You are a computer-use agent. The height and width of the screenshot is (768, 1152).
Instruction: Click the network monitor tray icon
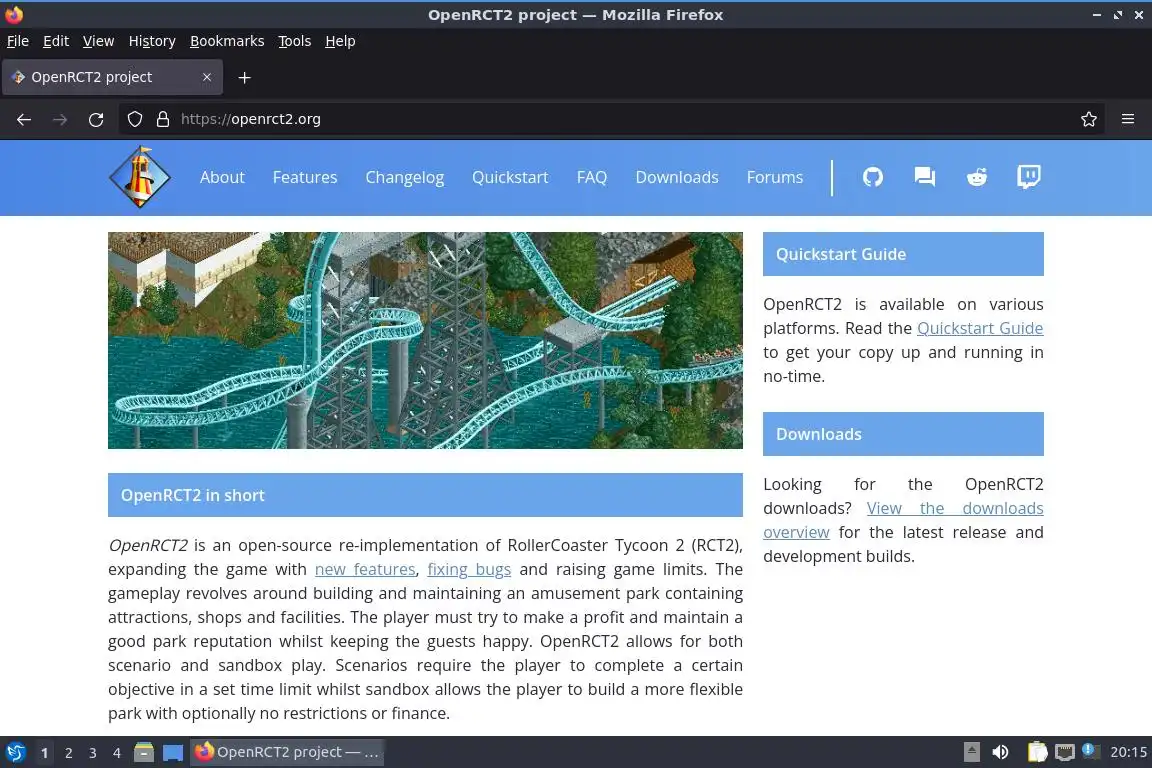pyautogui.click(x=1065, y=752)
